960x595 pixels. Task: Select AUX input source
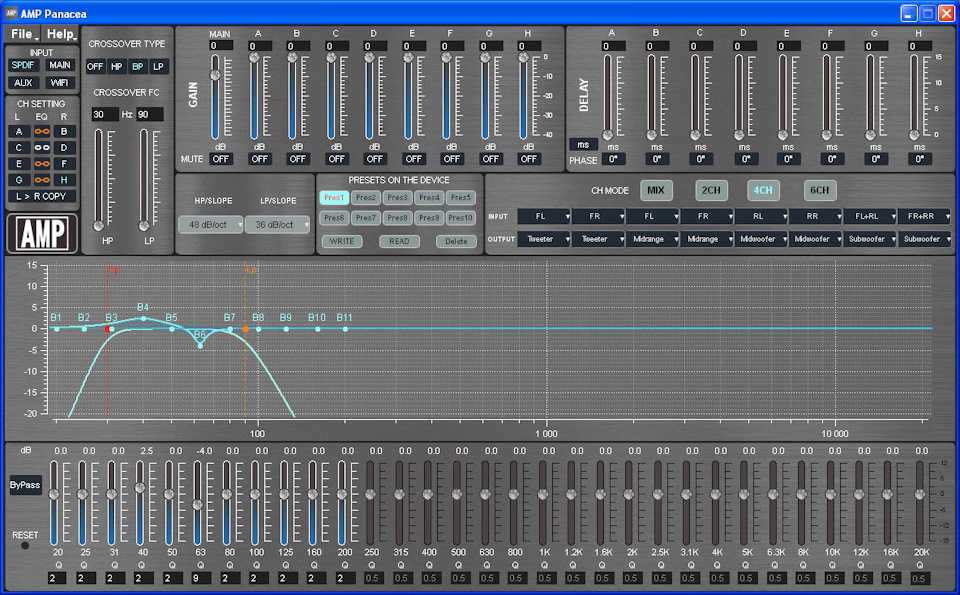point(23,83)
